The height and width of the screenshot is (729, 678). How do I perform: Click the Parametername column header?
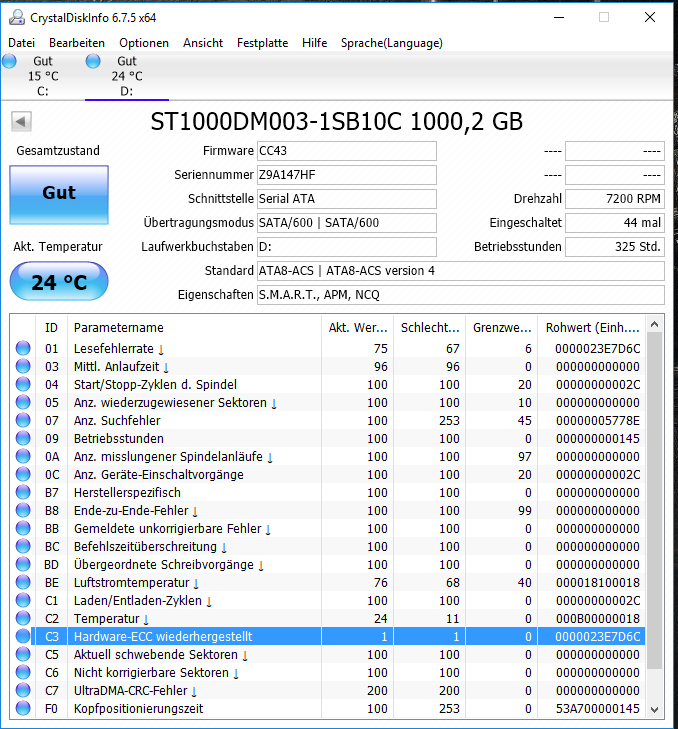[194, 328]
